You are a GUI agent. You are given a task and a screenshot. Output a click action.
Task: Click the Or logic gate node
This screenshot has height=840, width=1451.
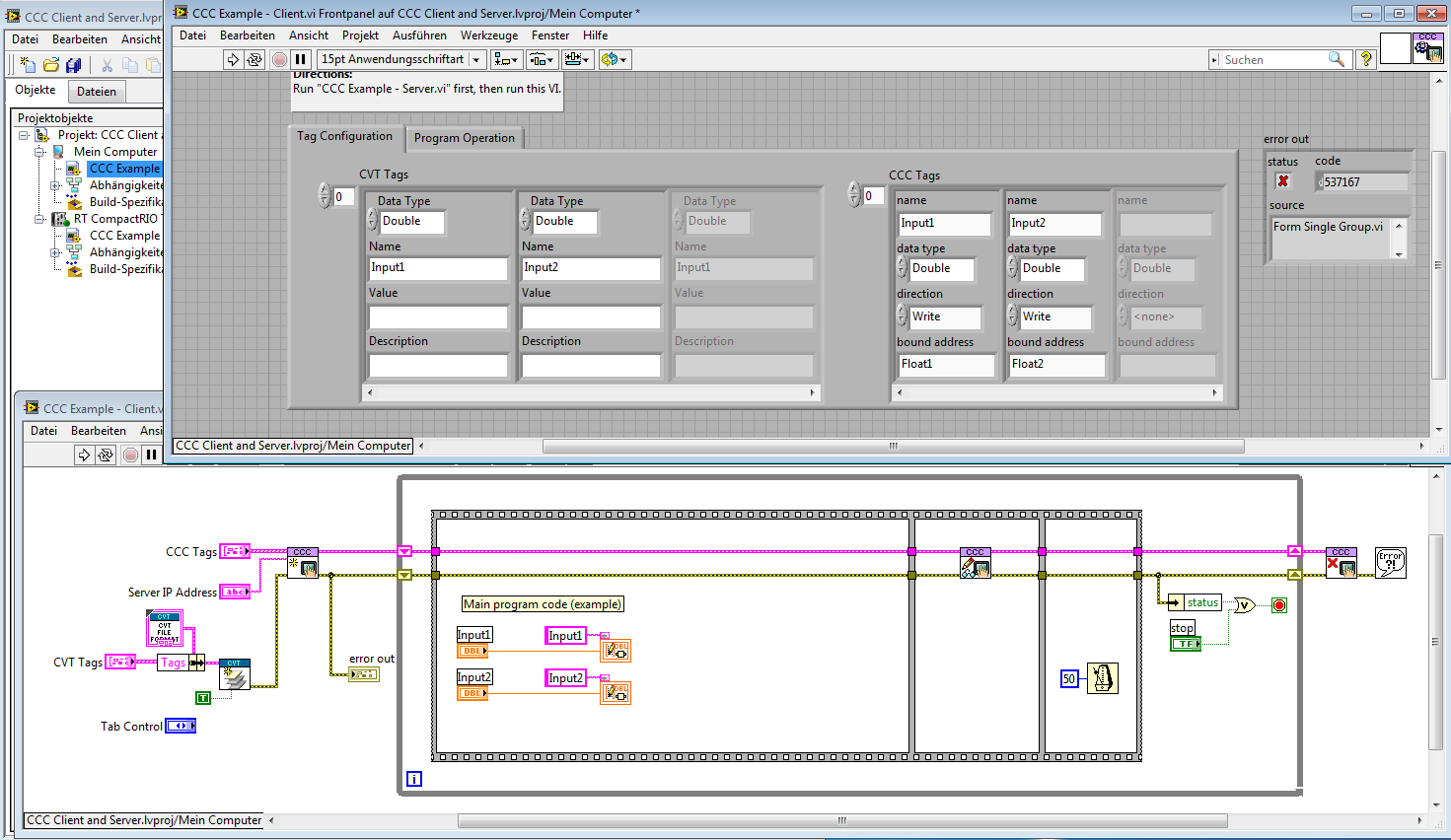click(1245, 604)
